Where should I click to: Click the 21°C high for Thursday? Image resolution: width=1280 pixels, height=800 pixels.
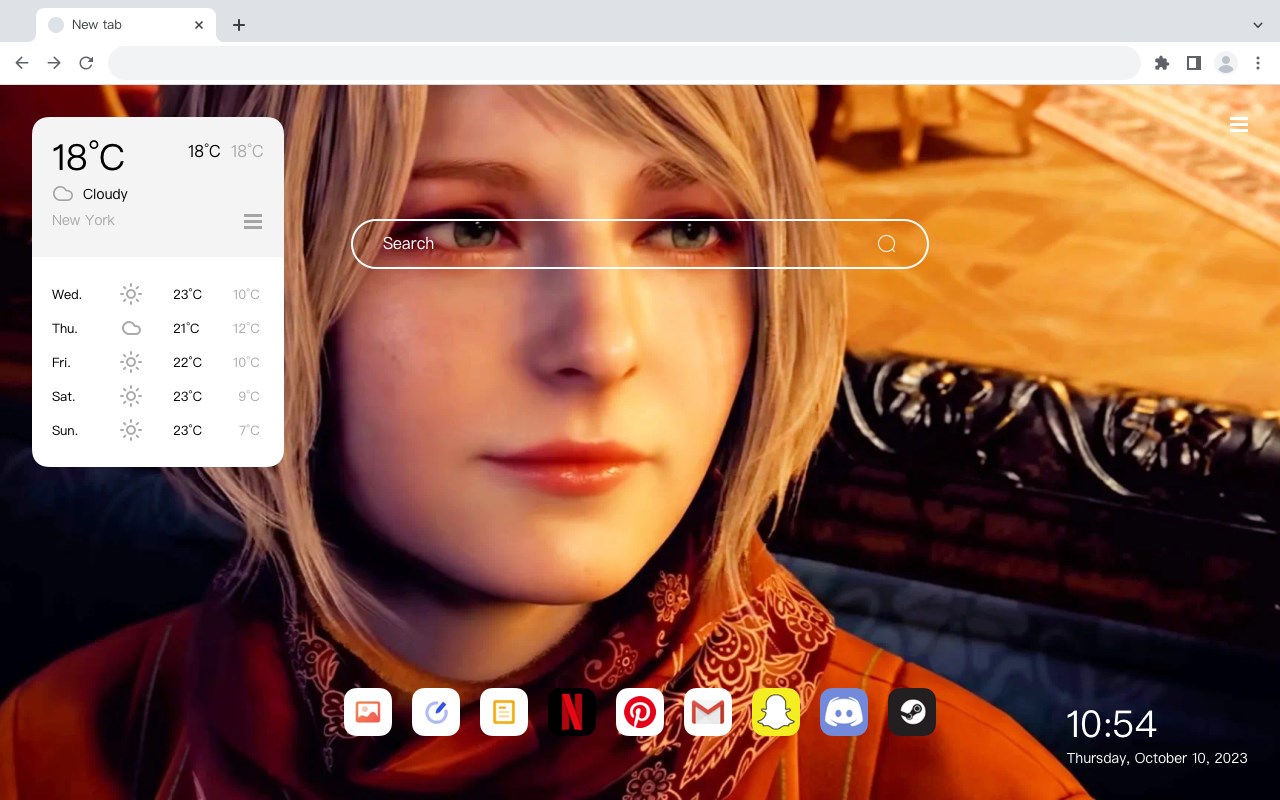coord(186,329)
